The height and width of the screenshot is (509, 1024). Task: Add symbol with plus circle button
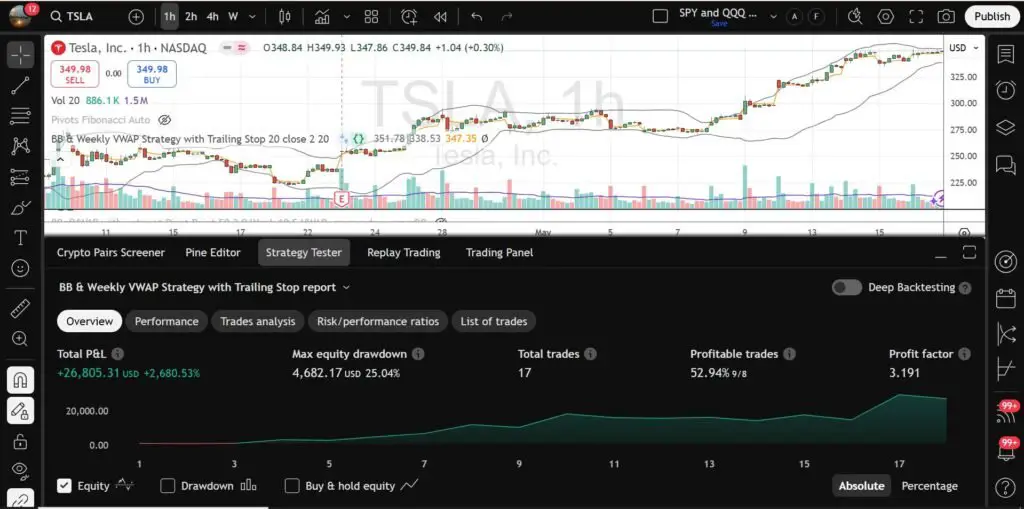click(136, 17)
